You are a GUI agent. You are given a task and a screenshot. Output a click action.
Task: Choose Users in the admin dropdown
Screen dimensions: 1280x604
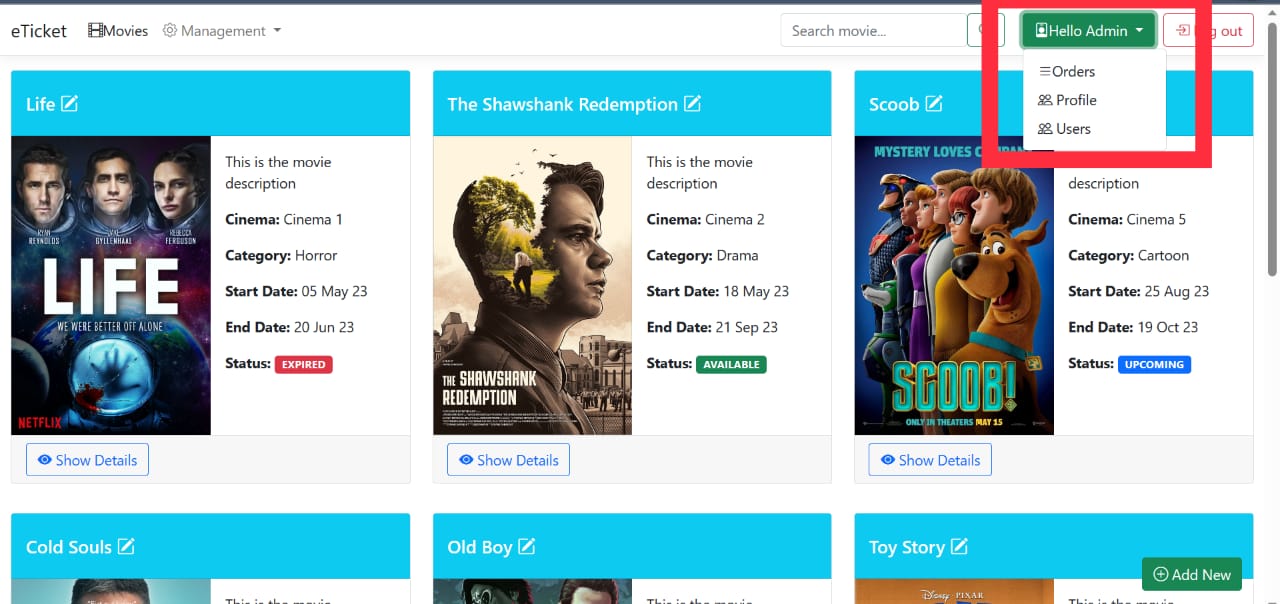[1064, 129]
